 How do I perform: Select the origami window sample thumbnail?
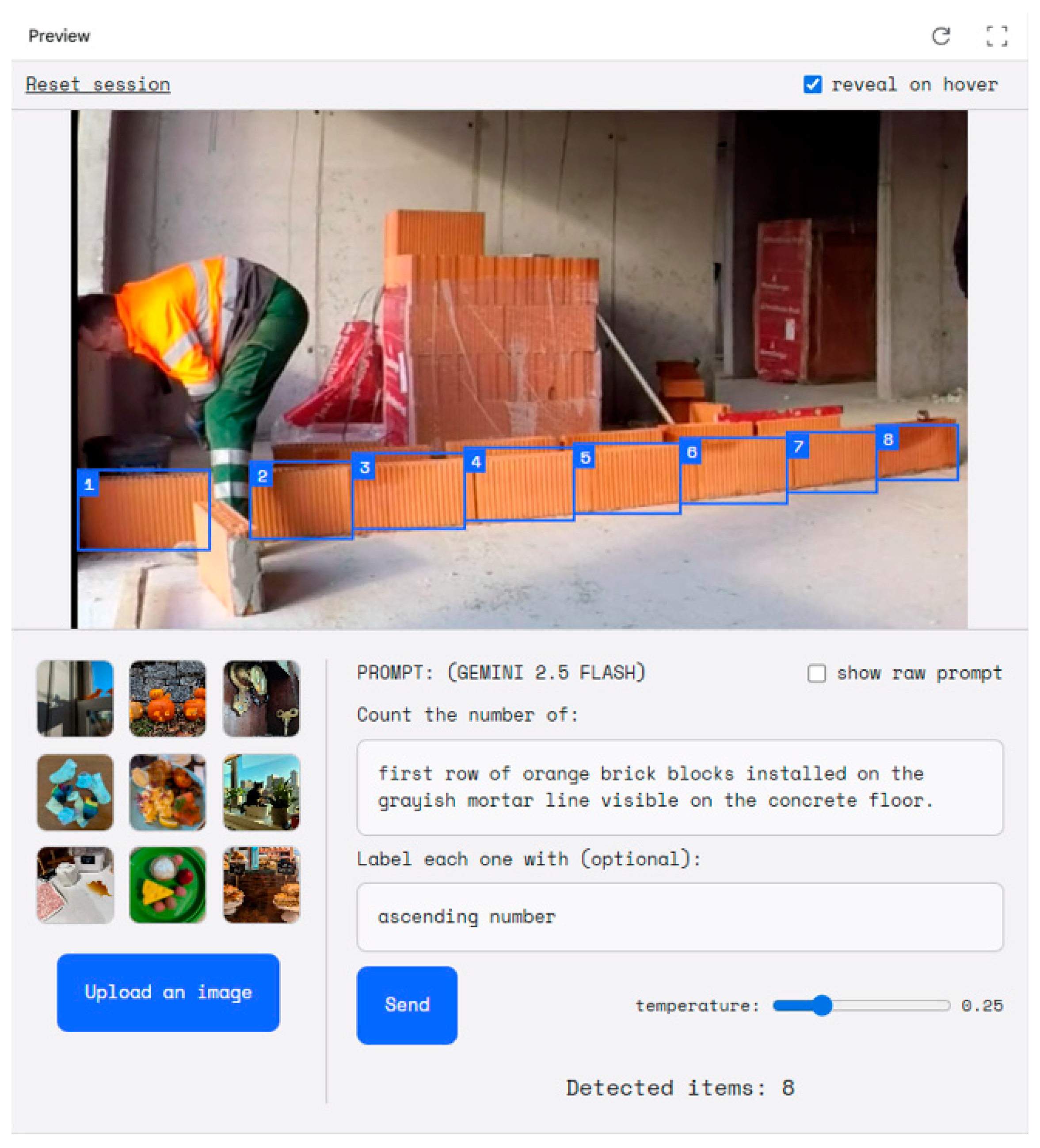[x=75, y=698]
